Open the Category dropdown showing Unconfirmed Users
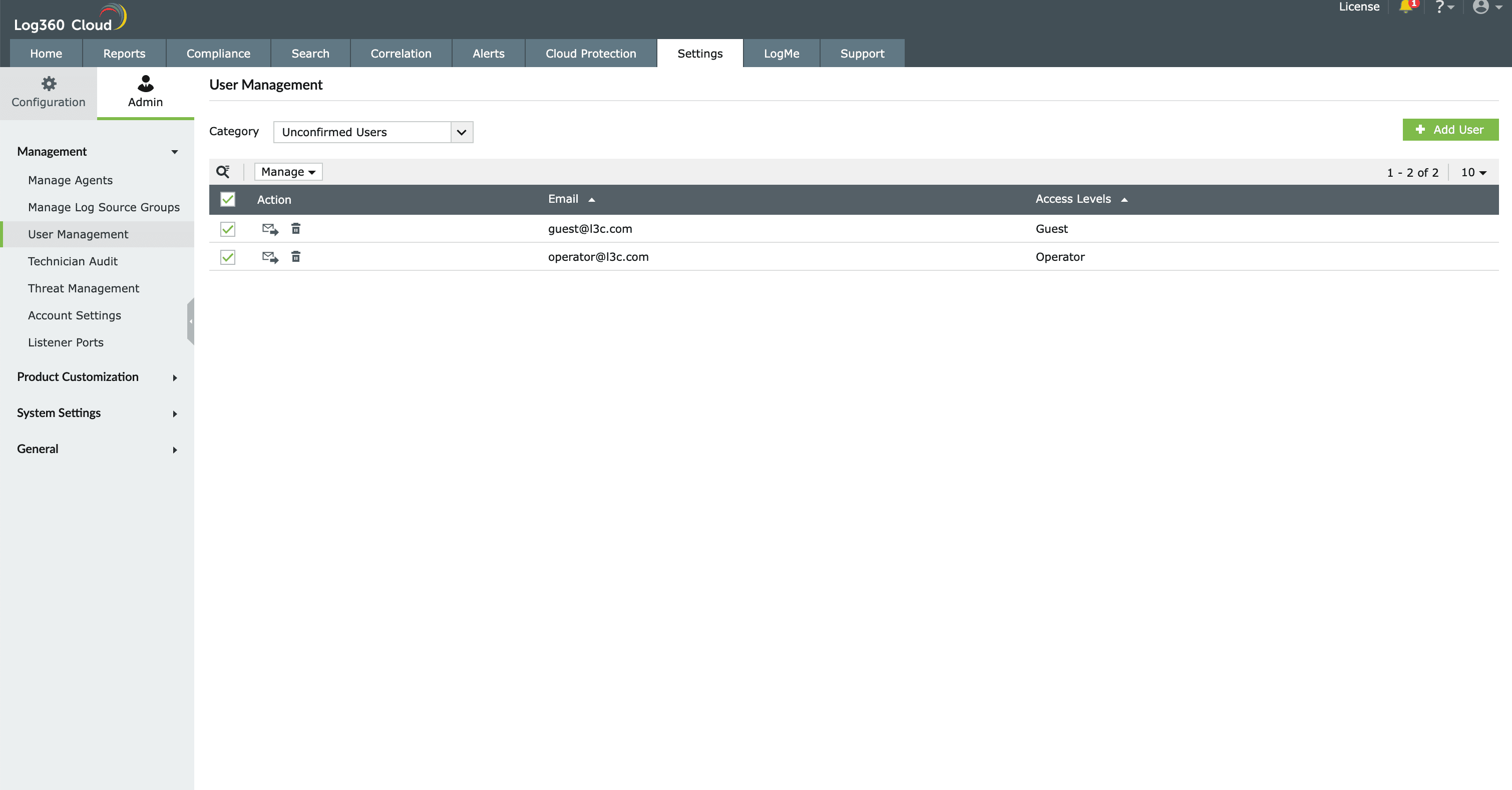This screenshot has height=790, width=1512. coord(372,132)
